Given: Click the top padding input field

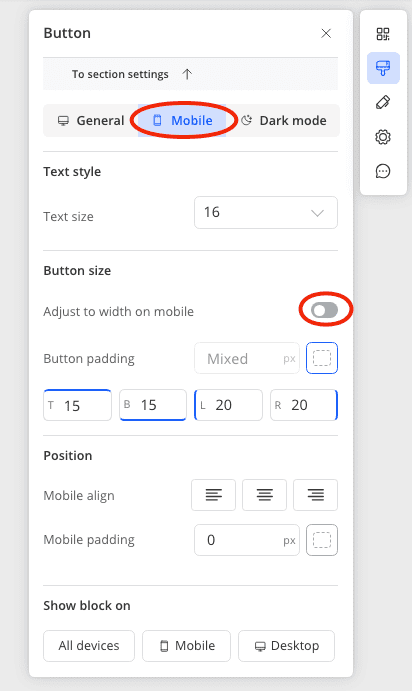Looking at the screenshot, I should (78, 405).
